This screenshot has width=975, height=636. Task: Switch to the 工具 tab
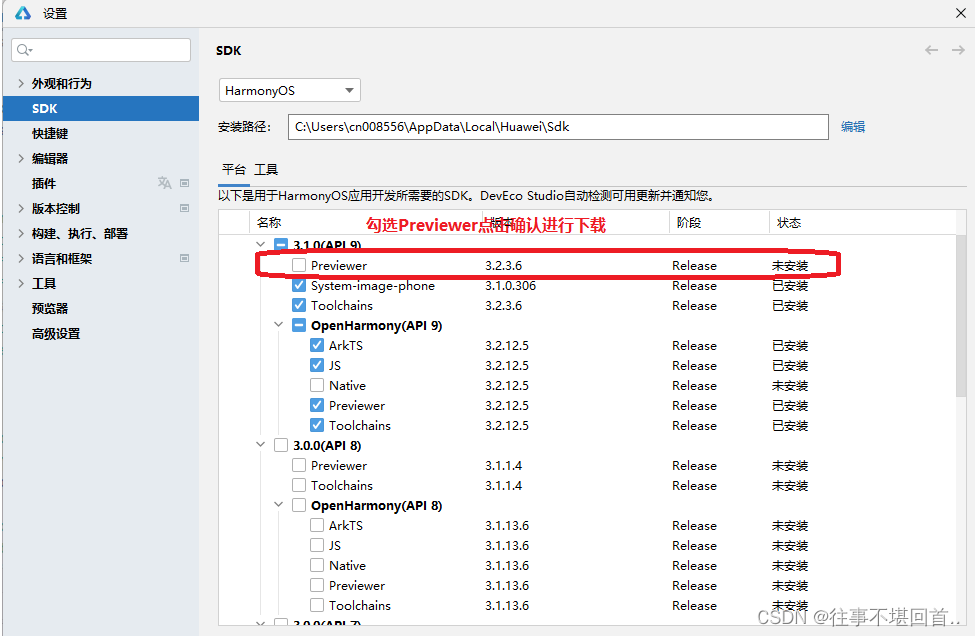click(266, 169)
